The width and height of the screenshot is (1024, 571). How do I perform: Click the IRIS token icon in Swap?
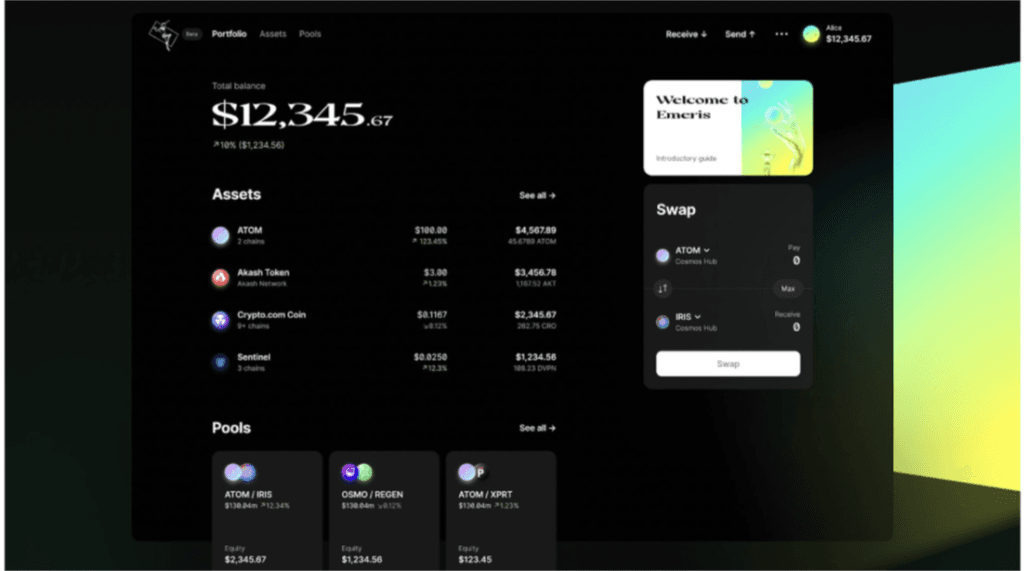tap(663, 322)
